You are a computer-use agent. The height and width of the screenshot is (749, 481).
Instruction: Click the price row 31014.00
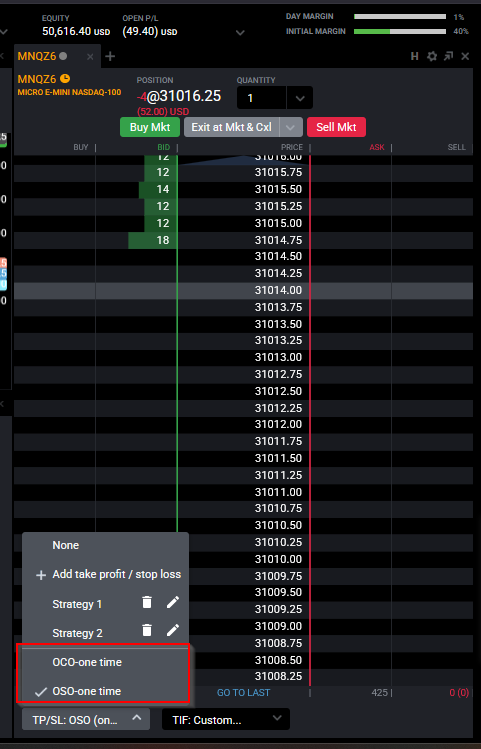(x=243, y=290)
